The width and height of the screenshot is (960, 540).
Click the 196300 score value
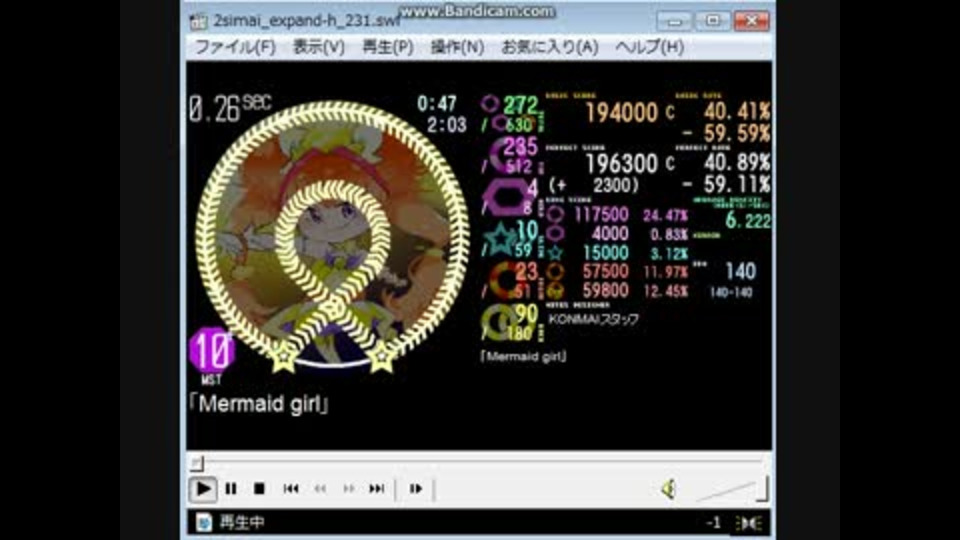pyautogui.click(x=621, y=163)
